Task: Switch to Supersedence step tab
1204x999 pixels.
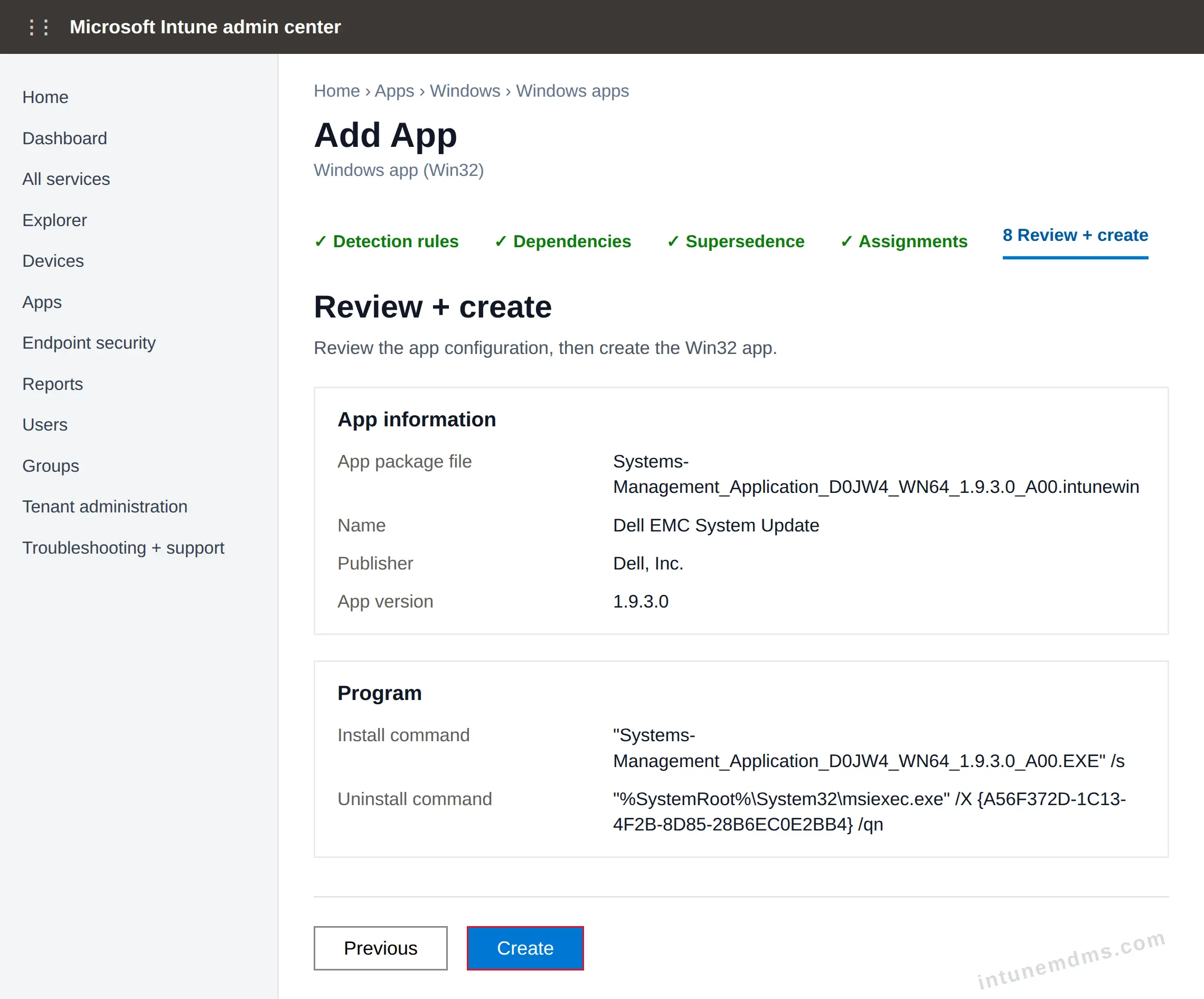Action: click(x=736, y=241)
